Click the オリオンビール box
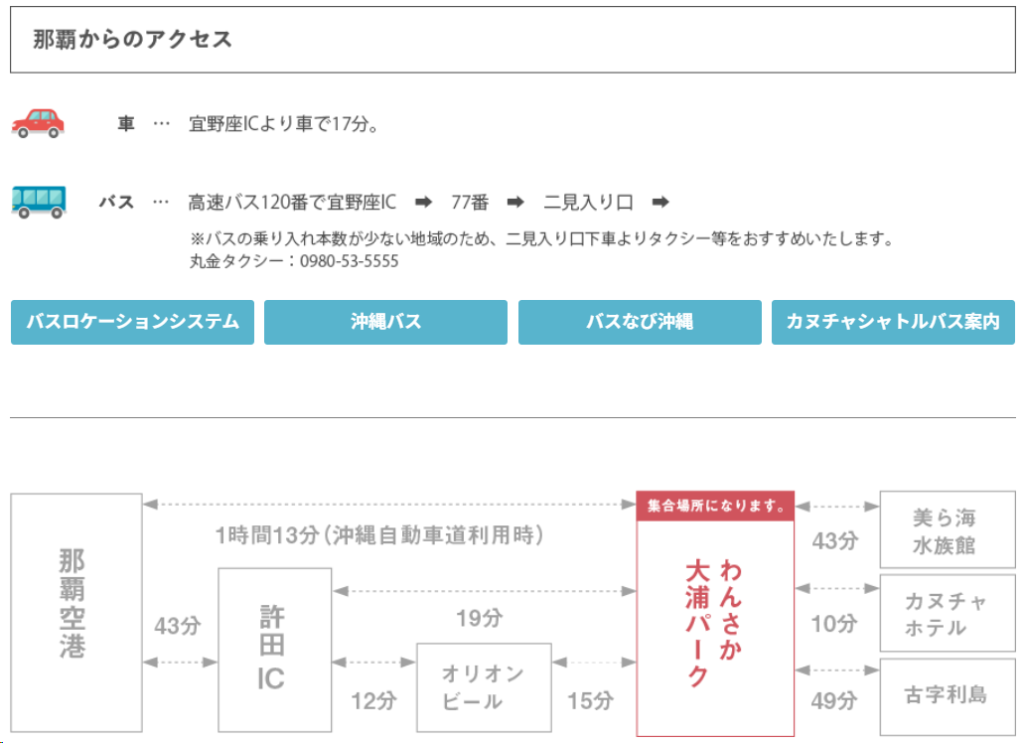The image size is (1024, 743). pyautogui.click(x=484, y=688)
